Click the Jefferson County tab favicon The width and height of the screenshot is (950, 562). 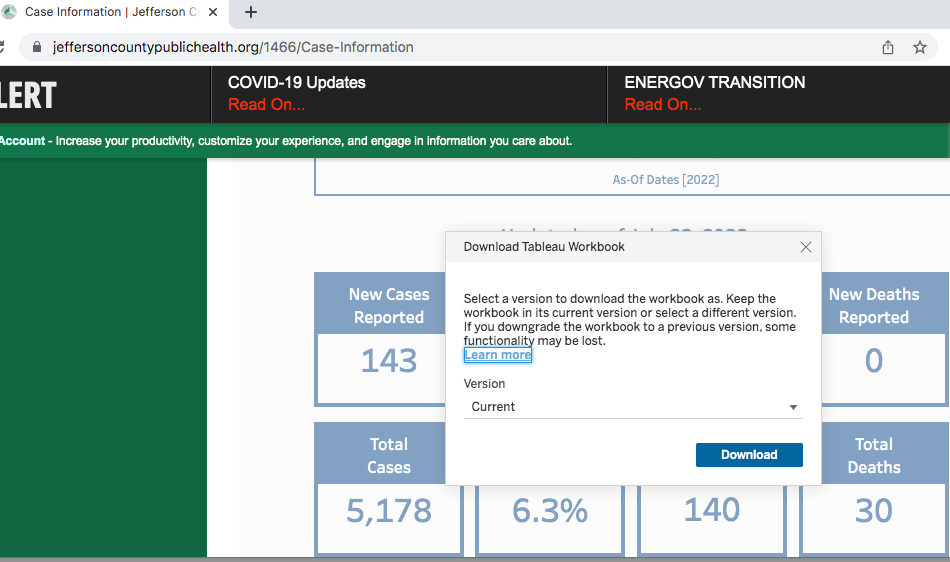click(x=10, y=12)
